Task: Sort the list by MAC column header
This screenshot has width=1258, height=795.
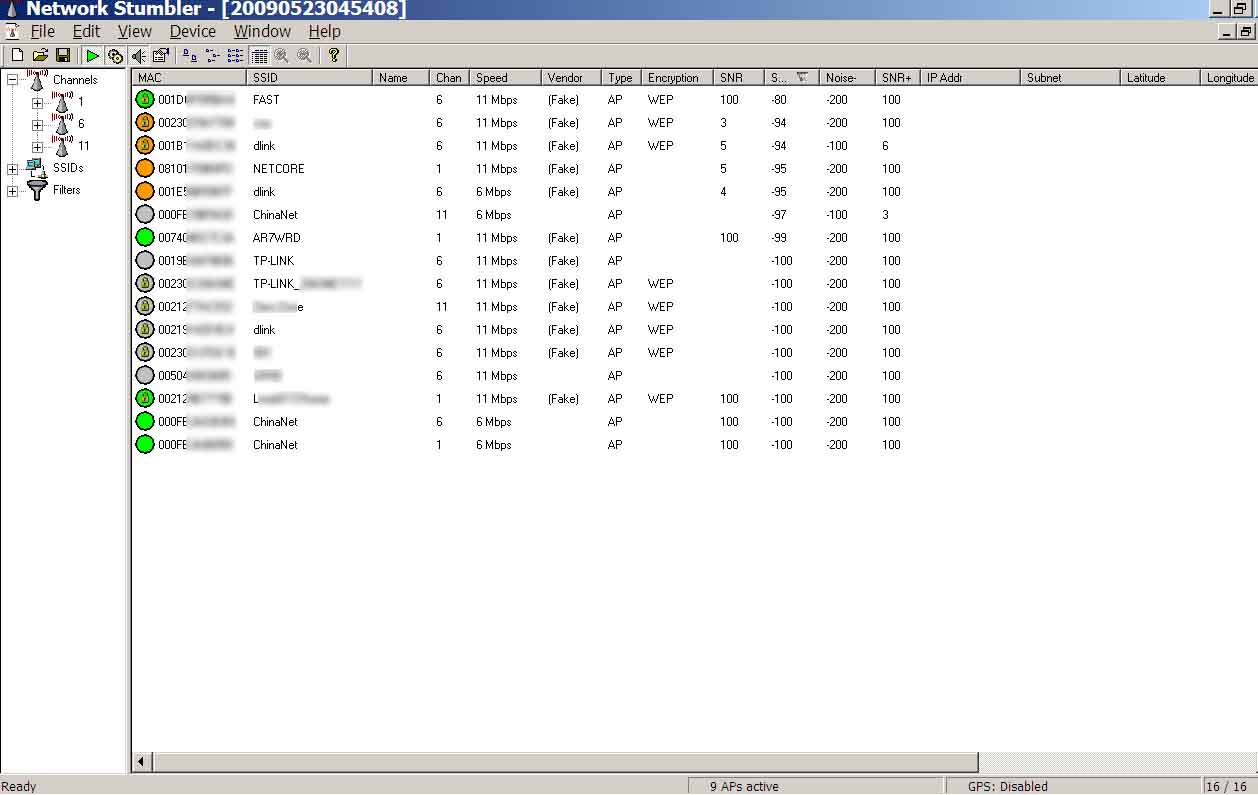Action: point(189,77)
